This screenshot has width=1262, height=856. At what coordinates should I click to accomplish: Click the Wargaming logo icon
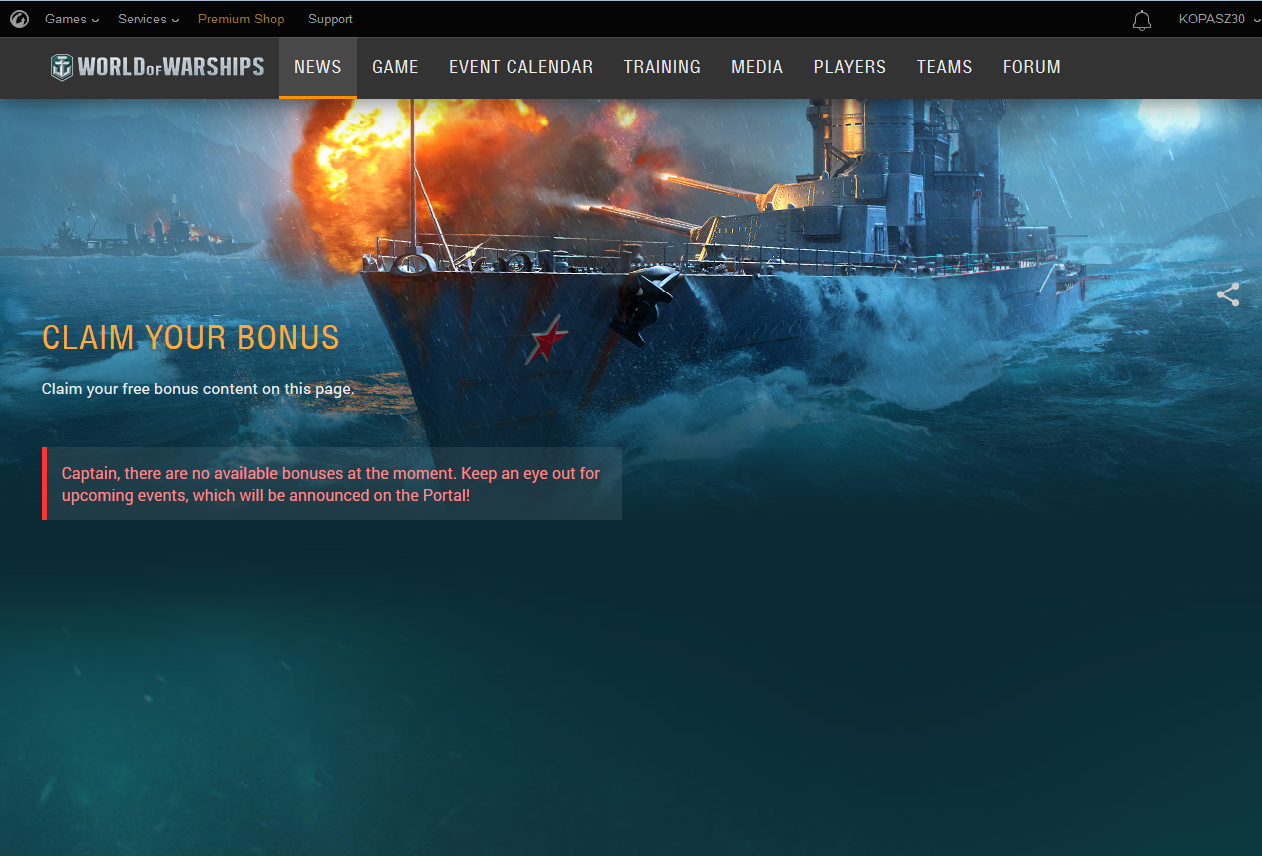tap(20, 19)
